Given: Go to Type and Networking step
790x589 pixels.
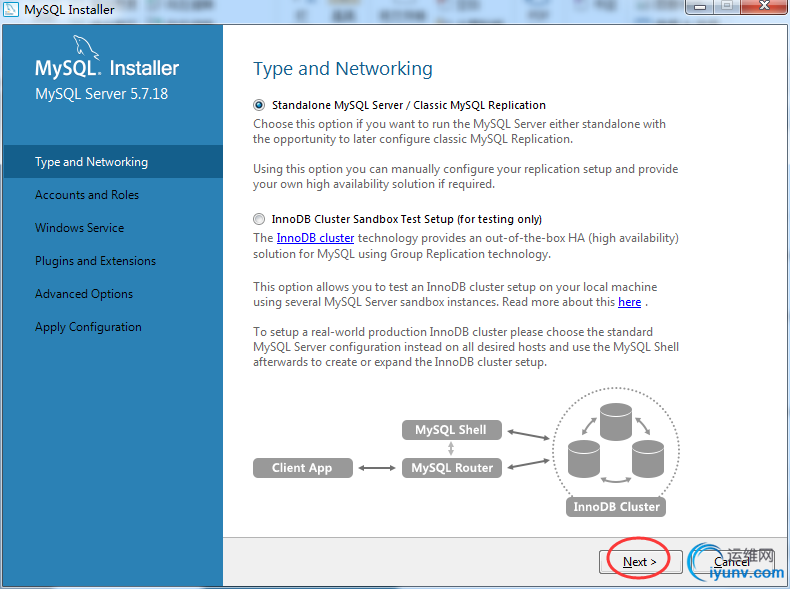Looking at the screenshot, I should click(x=113, y=162).
